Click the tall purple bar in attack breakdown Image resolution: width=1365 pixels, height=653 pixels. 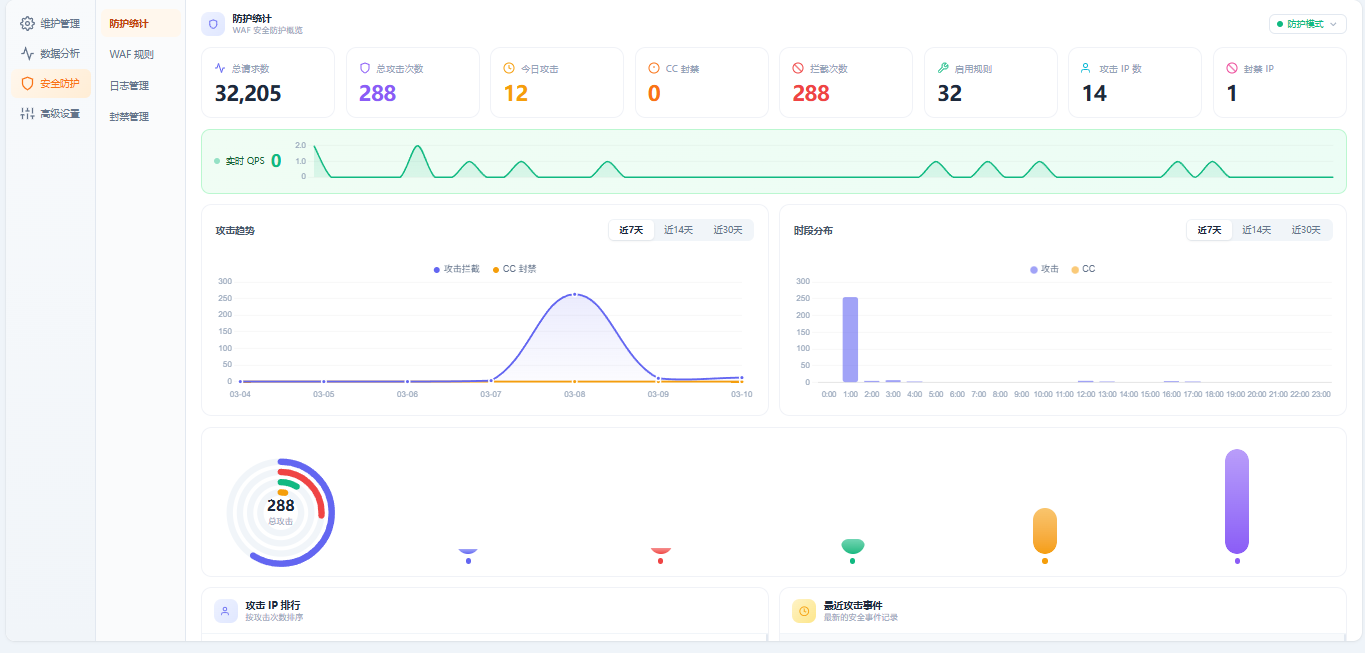[1237, 501]
